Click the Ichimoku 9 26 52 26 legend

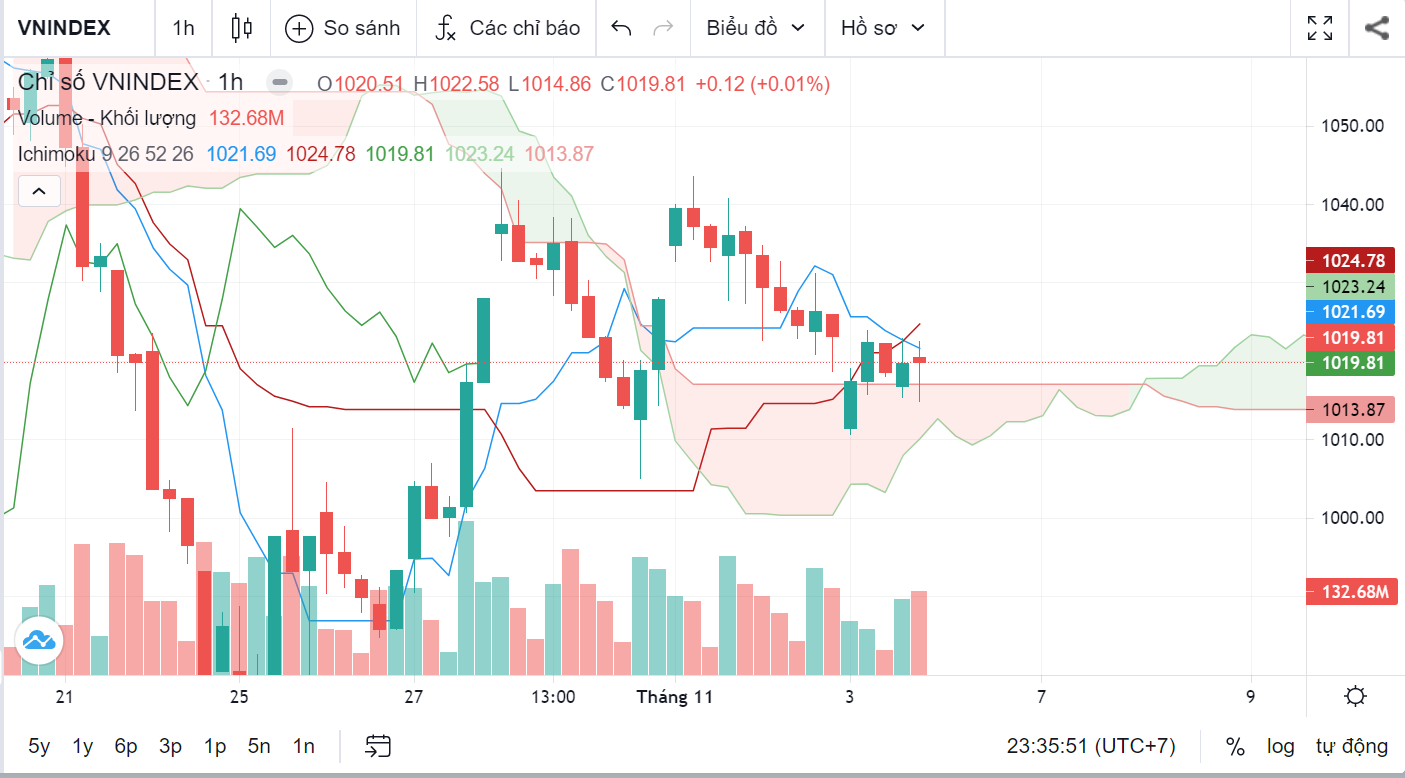point(105,154)
